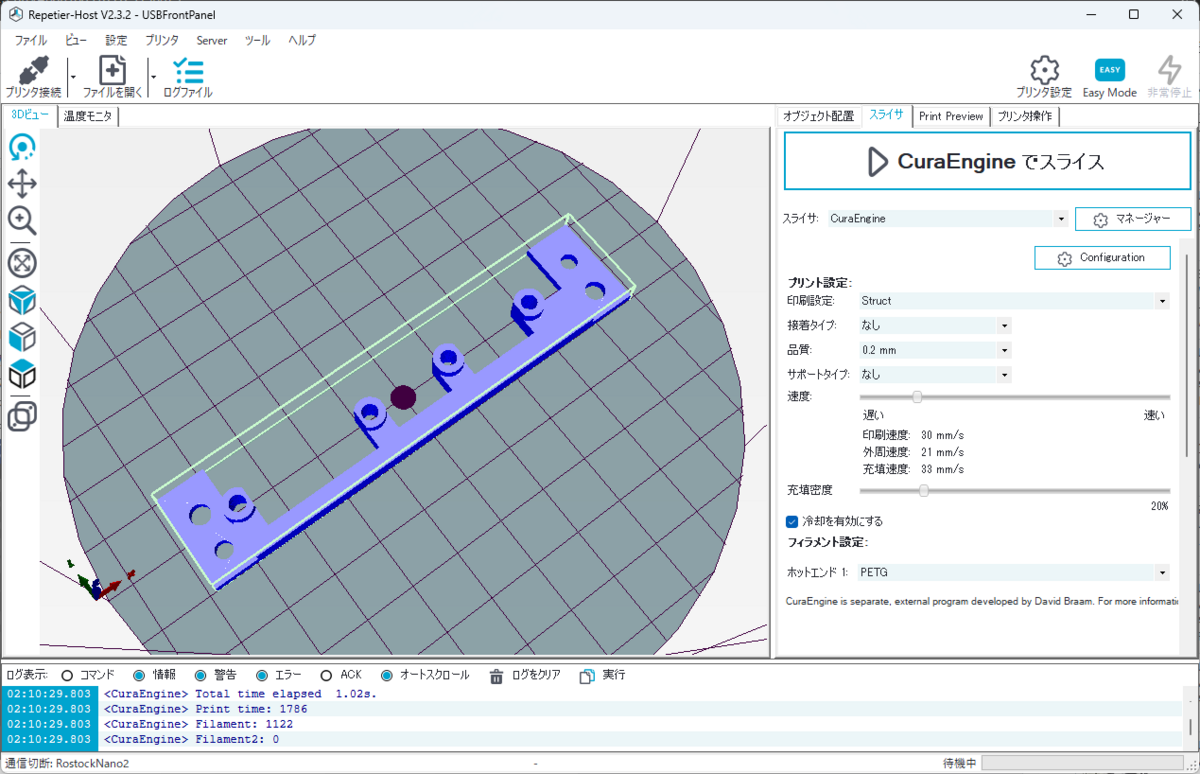Select the move view arrows tool
This screenshot has height=774, width=1200.
tap(22, 184)
